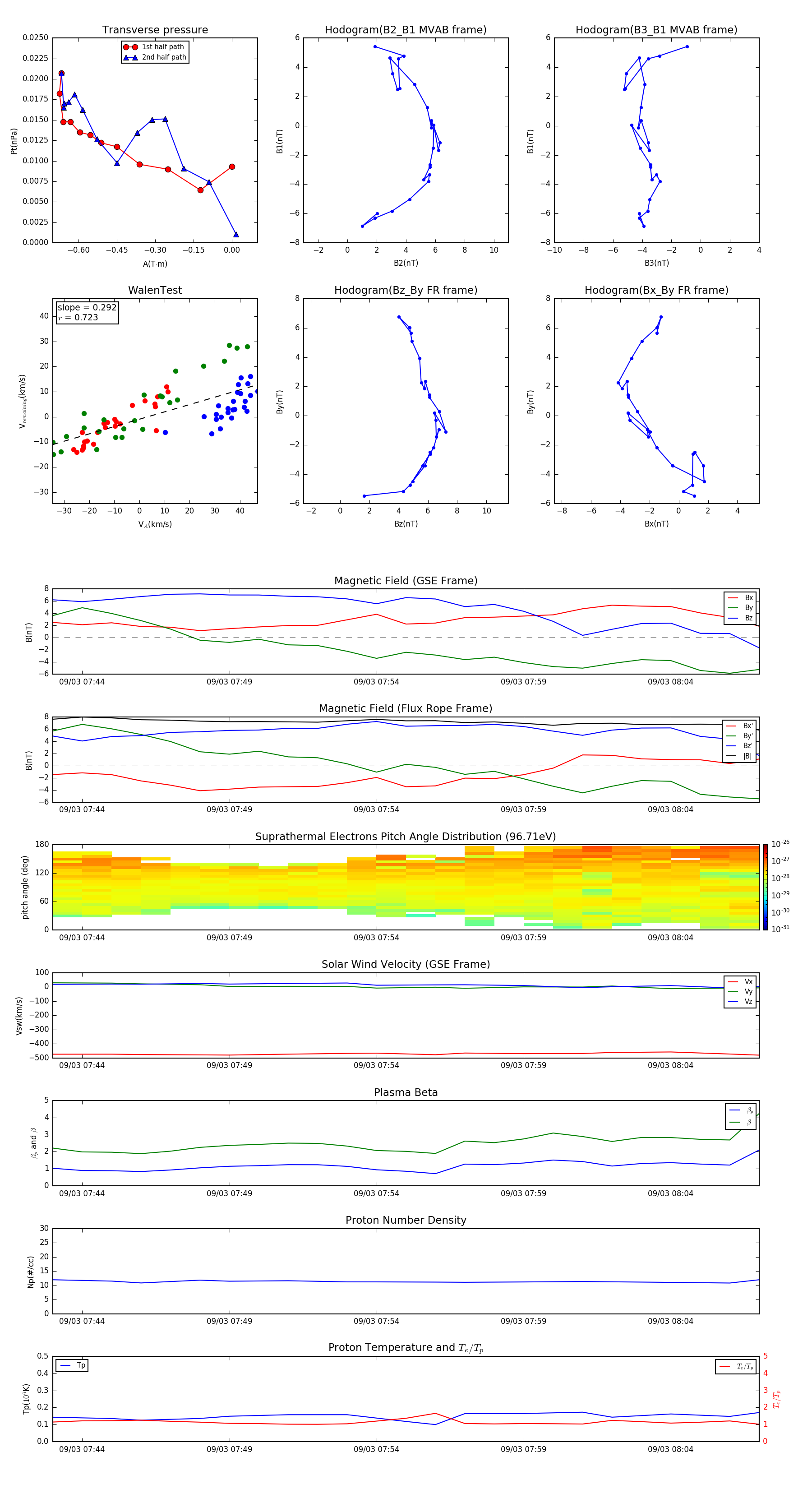Image resolution: width=812 pixels, height=1489 pixels.
Task: Click the "Tp(10^6K)" y-axis label
Action: 26,1399
